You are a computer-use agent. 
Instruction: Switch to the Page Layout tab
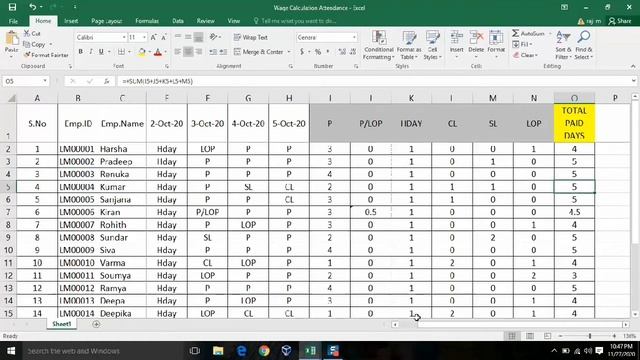[107, 21]
